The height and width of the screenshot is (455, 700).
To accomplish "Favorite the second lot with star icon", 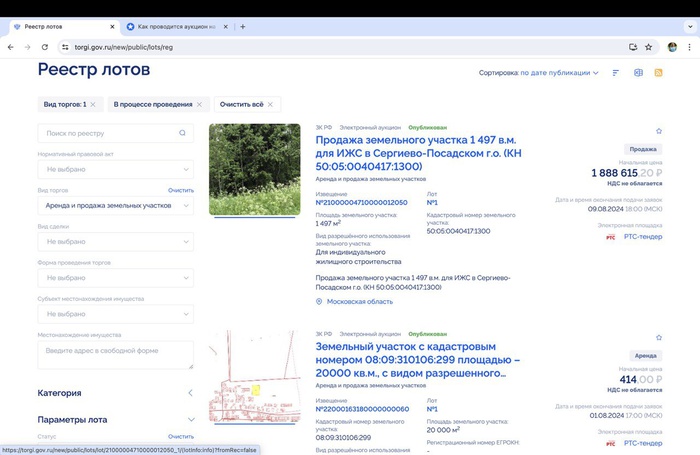I will tap(659, 338).
